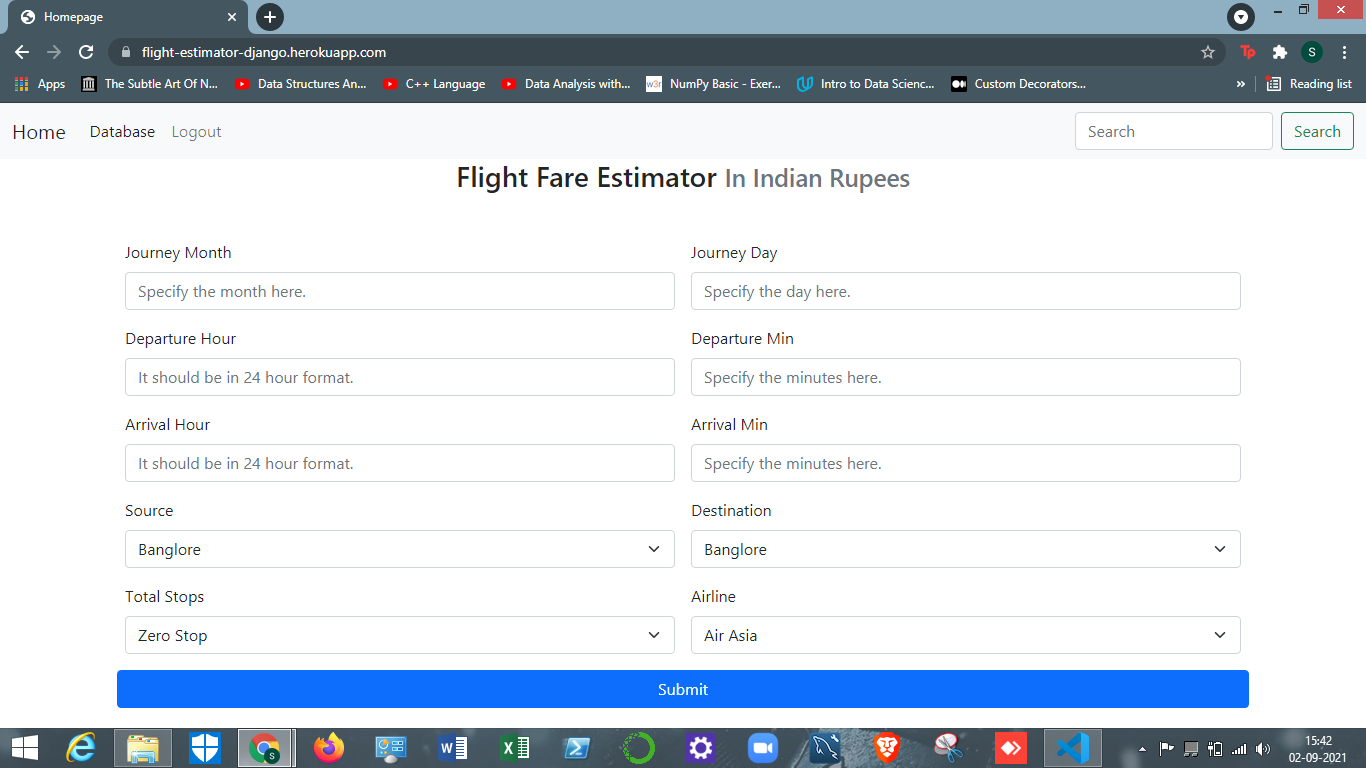Open Microsoft Word from the taskbar
Viewport: 1366px width, 768px height.
click(x=453, y=747)
